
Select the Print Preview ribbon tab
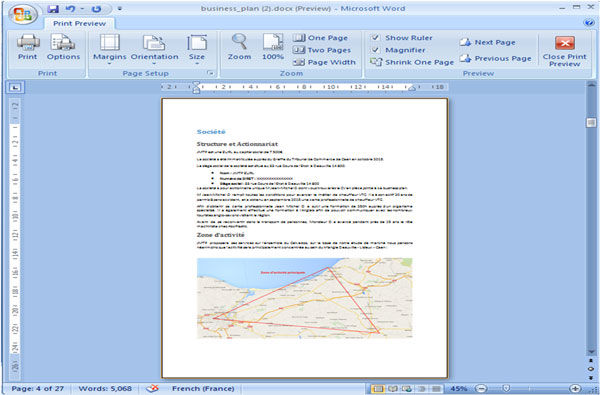pyautogui.click(x=79, y=23)
